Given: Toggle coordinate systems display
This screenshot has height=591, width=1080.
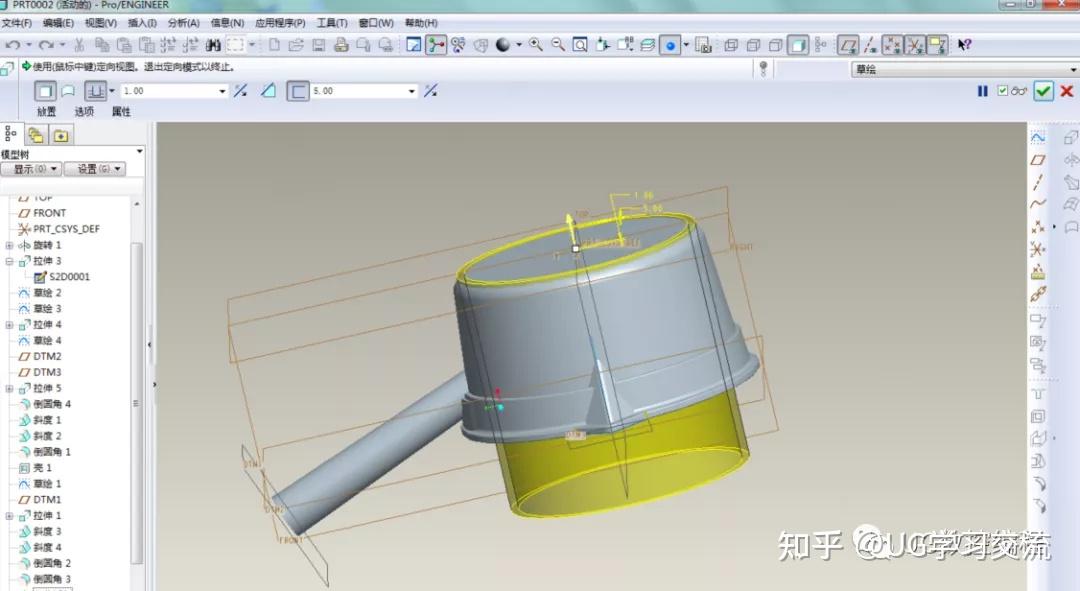Looking at the screenshot, I should click(x=915, y=45).
